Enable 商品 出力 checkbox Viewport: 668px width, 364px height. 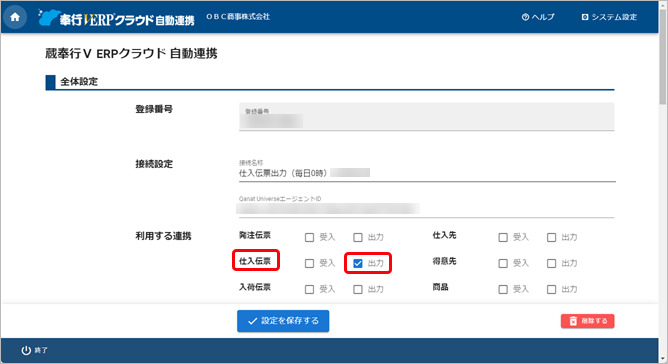(x=551, y=289)
